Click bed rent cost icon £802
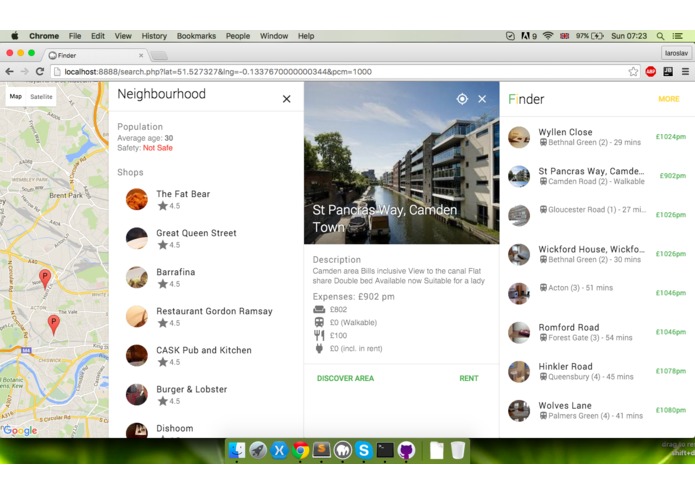Image resolution: width=695 pixels, height=494 pixels. pyautogui.click(x=319, y=309)
